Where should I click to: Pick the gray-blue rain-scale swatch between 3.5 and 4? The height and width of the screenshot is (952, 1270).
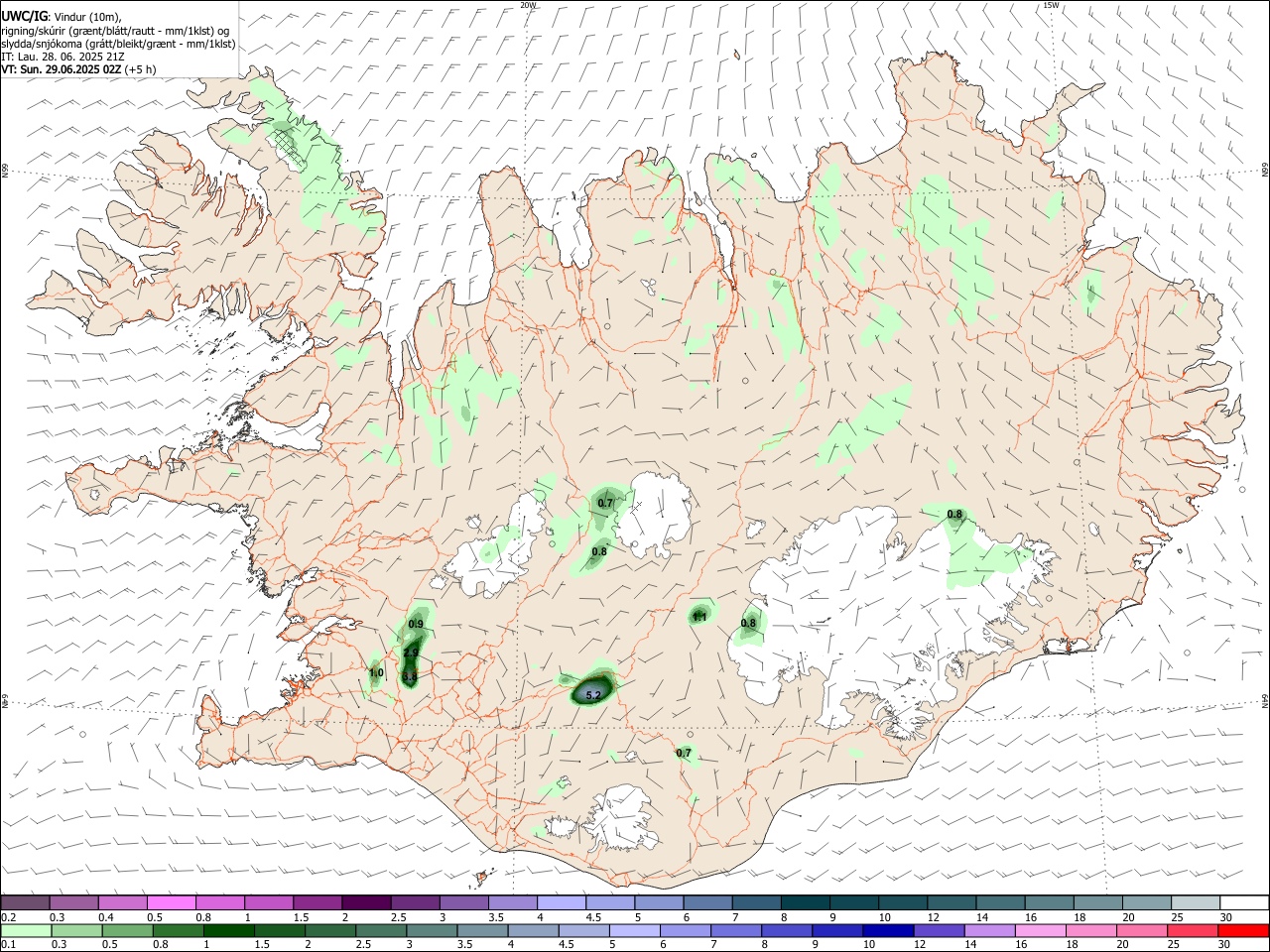point(483,930)
